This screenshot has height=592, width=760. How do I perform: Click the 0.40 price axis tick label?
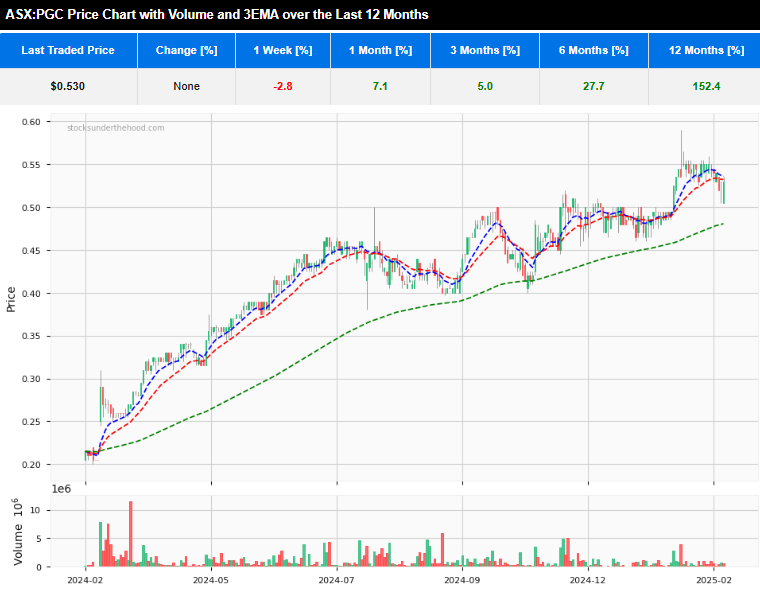point(31,294)
